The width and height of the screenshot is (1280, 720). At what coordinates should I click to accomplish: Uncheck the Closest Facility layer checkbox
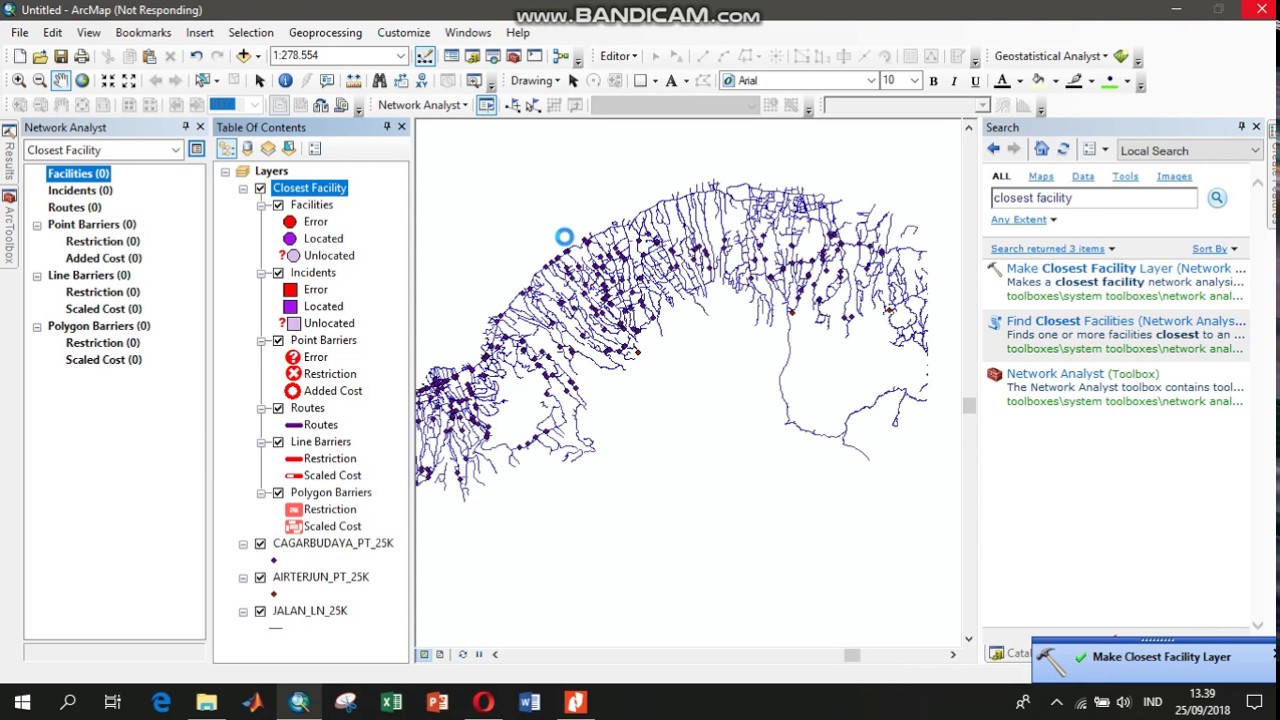point(261,188)
